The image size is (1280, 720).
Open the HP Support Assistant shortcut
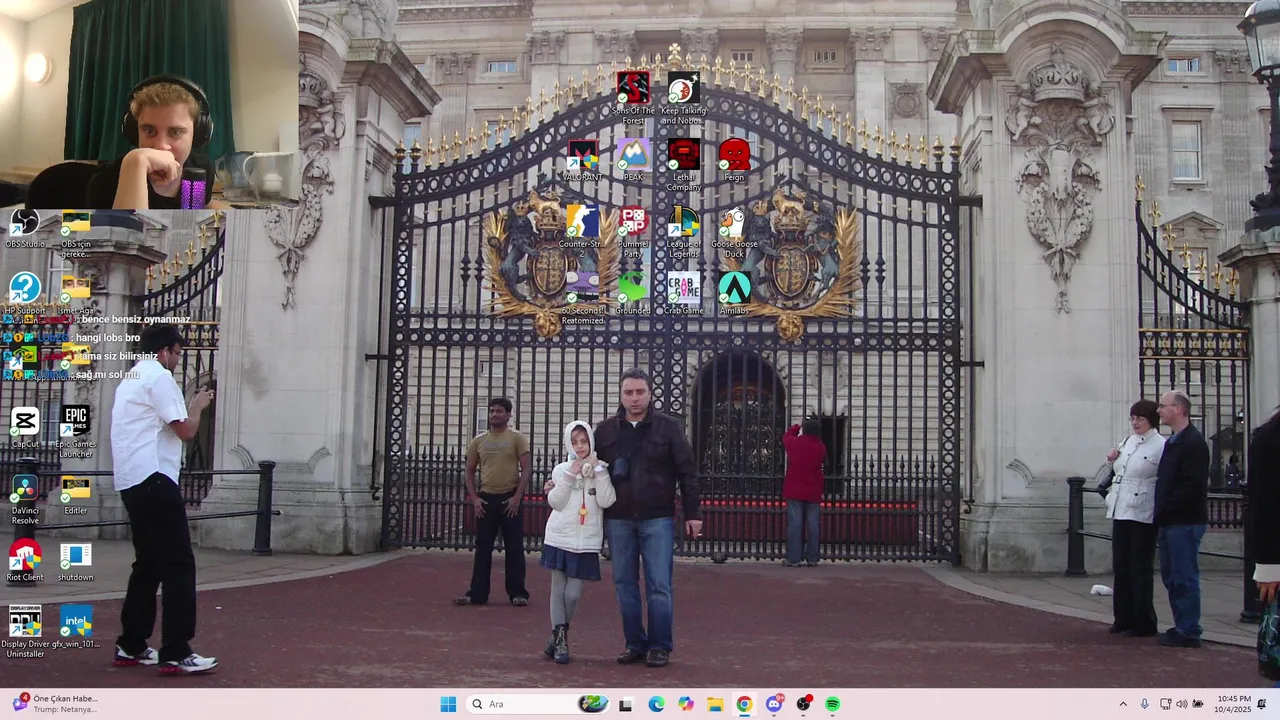pos(25,294)
